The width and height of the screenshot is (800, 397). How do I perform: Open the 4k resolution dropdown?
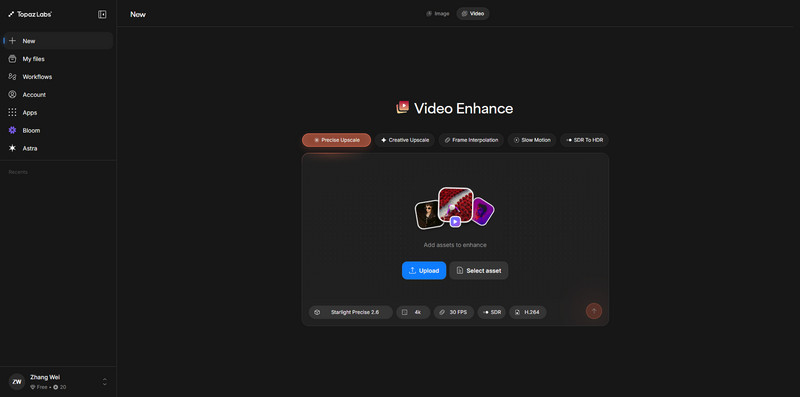[x=413, y=312]
